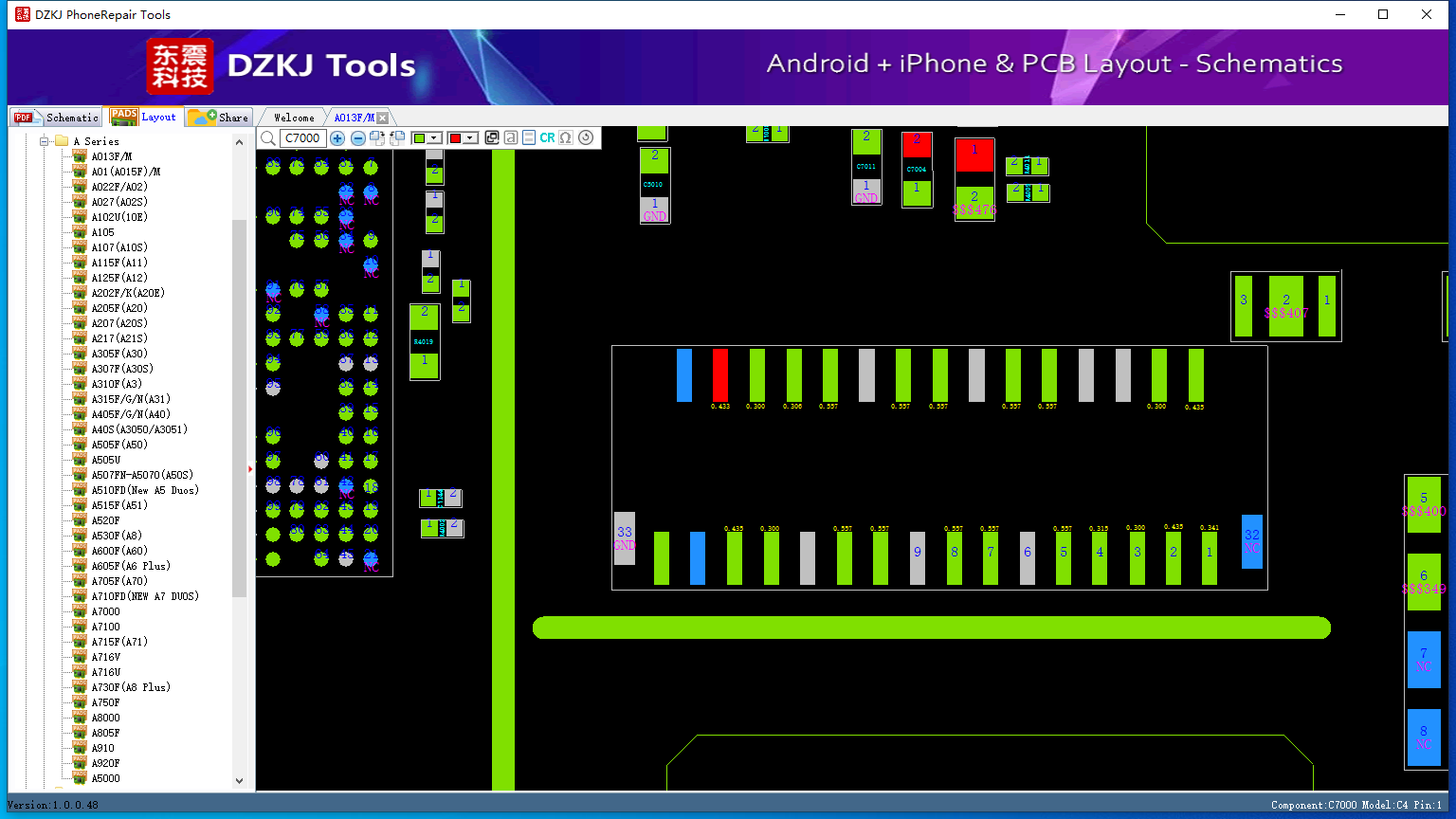Open A315F/G/N(A31) entry
The height and width of the screenshot is (819, 1456).
click(x=131, y=399)
